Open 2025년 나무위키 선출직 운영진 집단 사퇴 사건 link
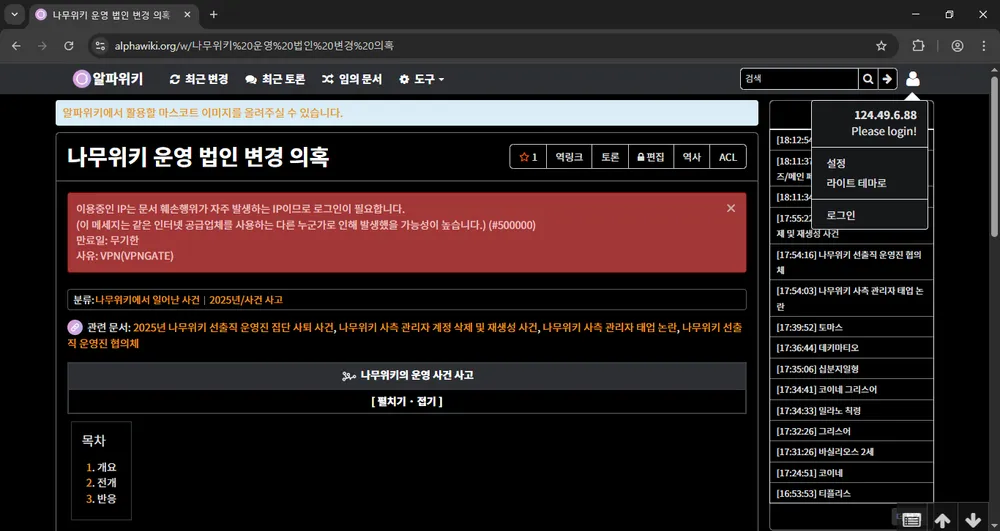 [233, 328]
